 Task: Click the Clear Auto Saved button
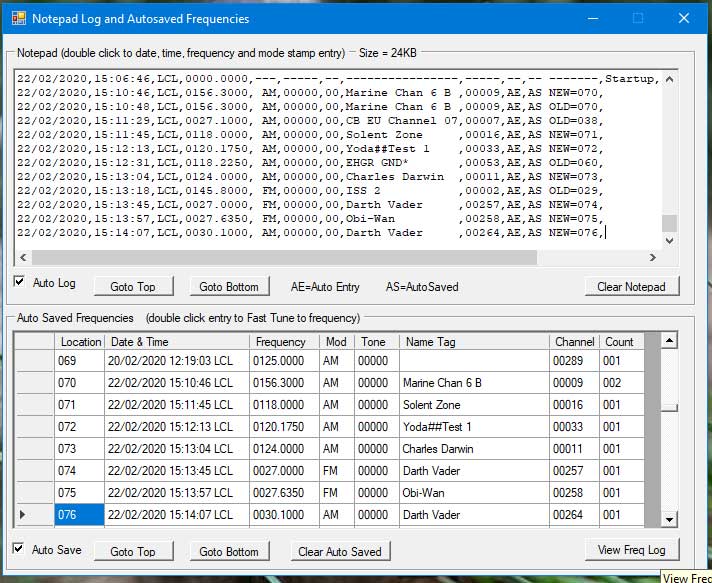(340, 551)
